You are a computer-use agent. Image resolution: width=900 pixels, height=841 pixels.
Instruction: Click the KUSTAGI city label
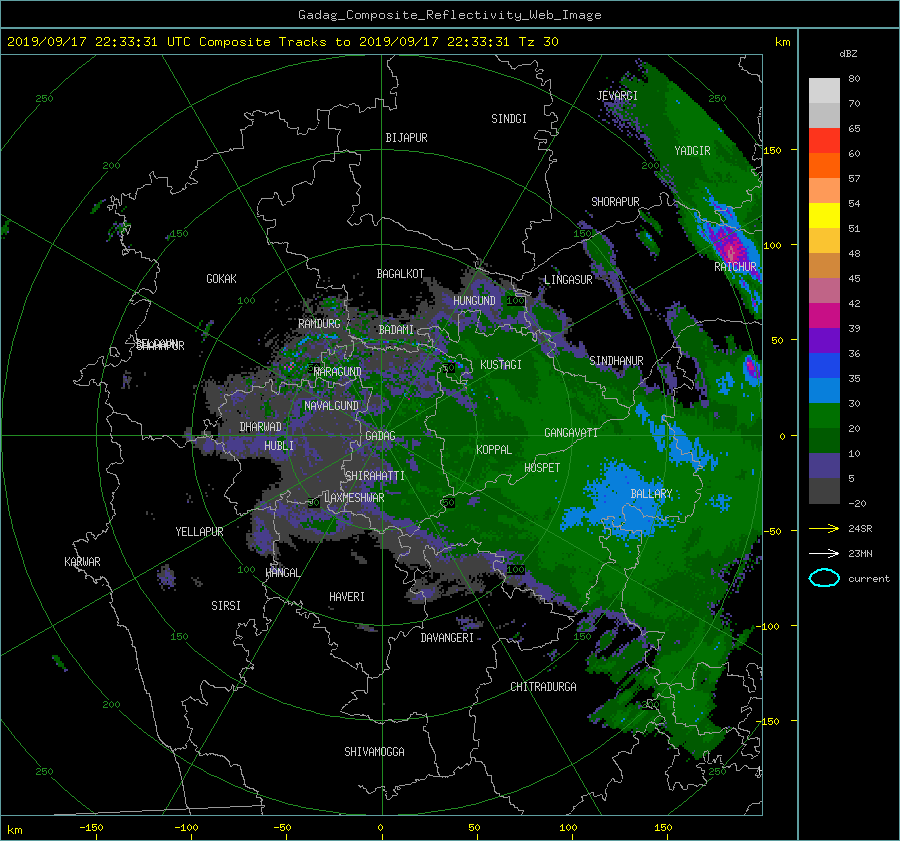click(x=501, y=365)
